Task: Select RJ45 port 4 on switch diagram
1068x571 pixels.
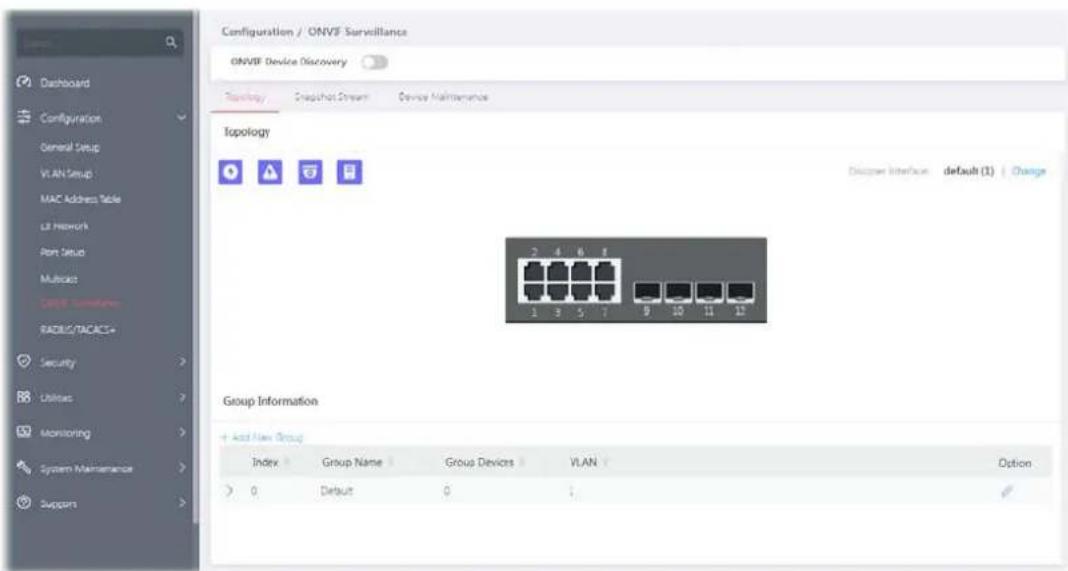Action: pos(557,271)
